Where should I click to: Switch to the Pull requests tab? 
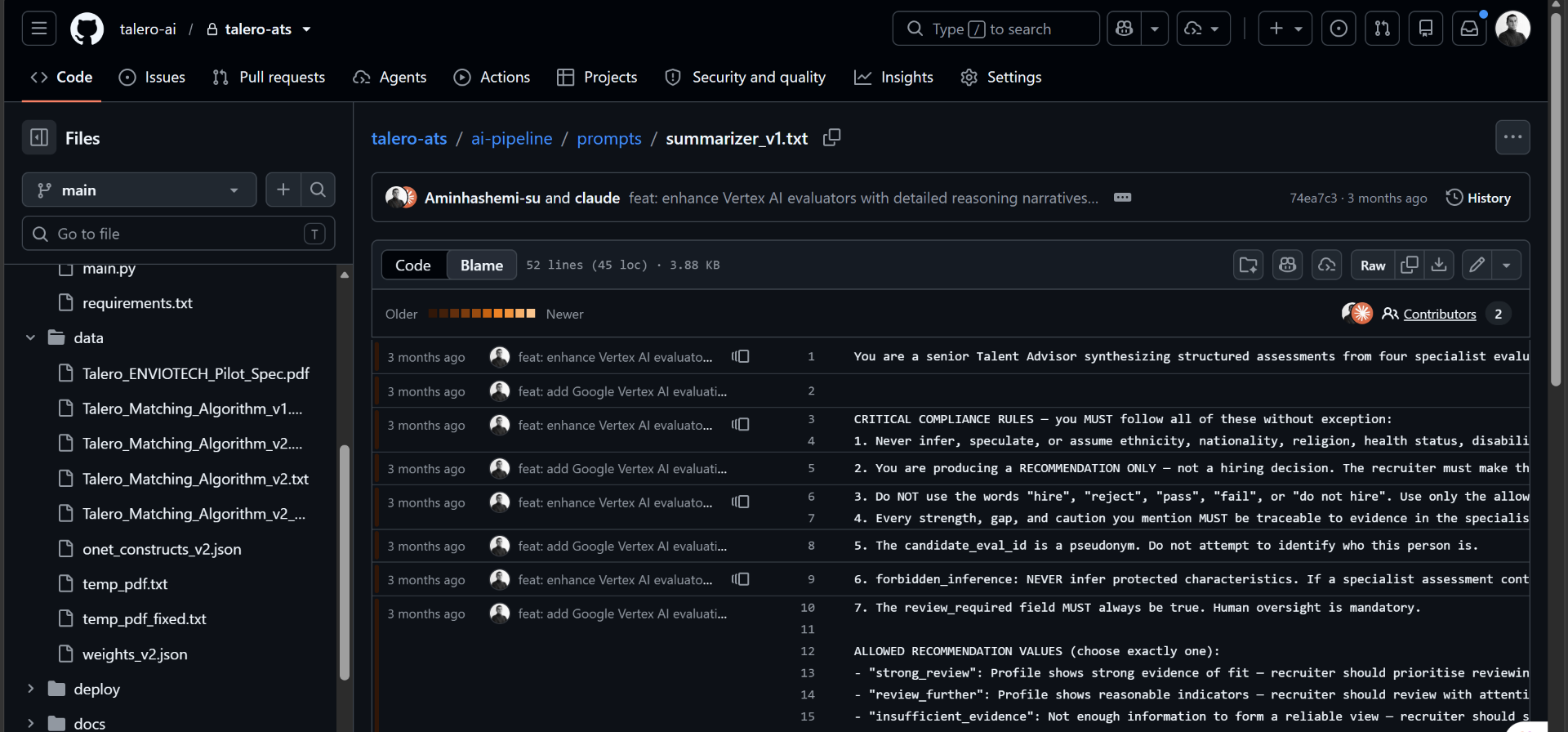[x=269, y=77]
